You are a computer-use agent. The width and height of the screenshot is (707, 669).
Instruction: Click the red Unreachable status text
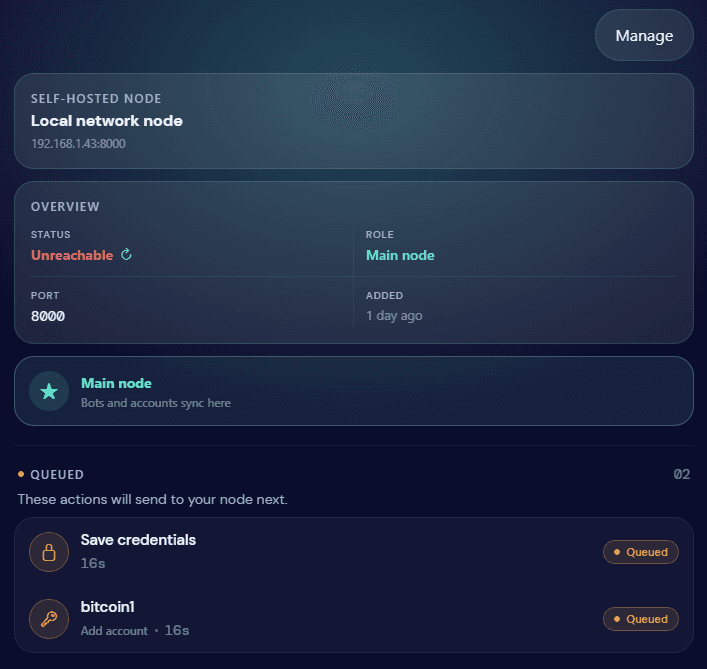[x=72, y=255]
